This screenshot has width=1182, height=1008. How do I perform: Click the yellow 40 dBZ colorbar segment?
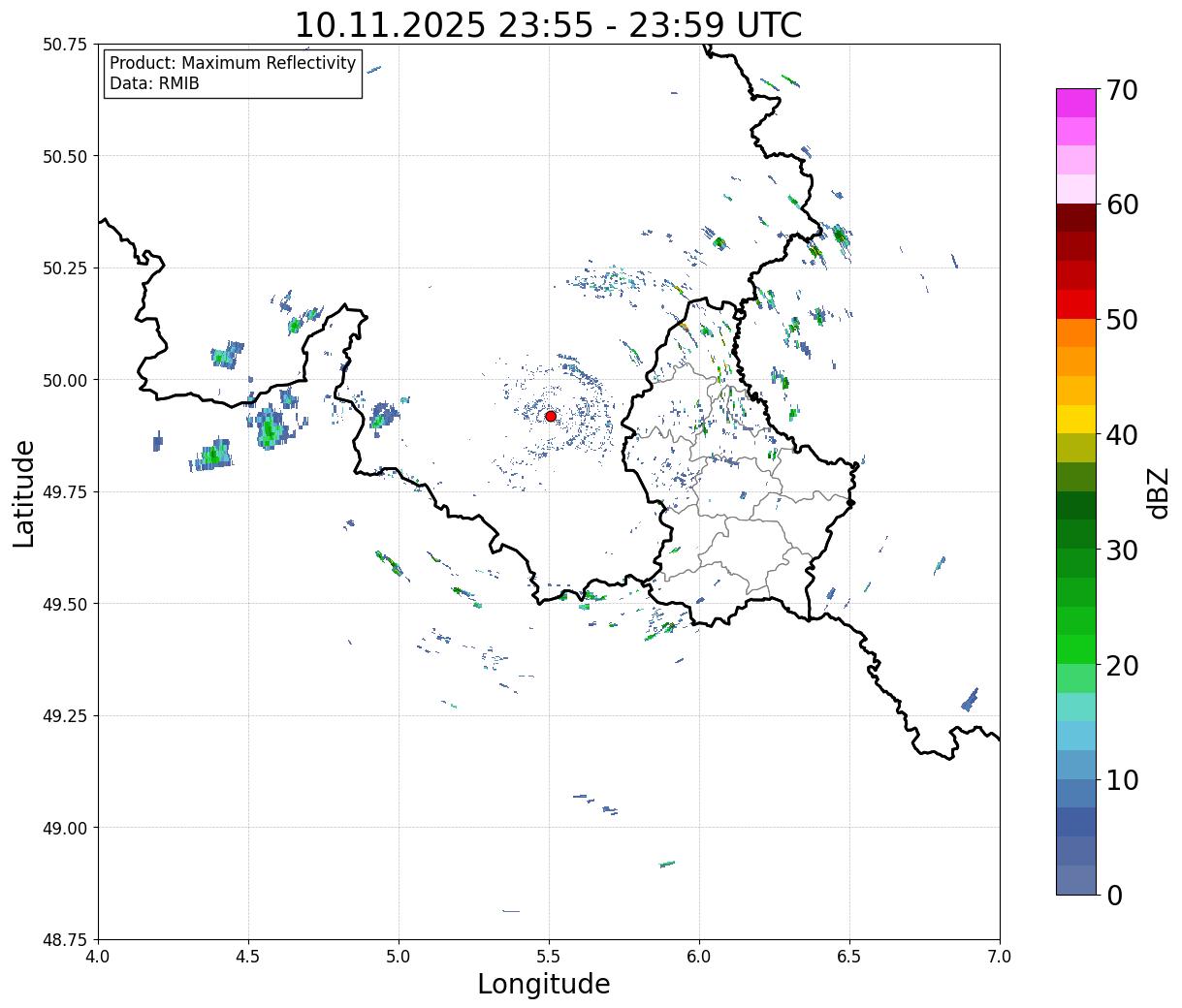coord(1075,419)
